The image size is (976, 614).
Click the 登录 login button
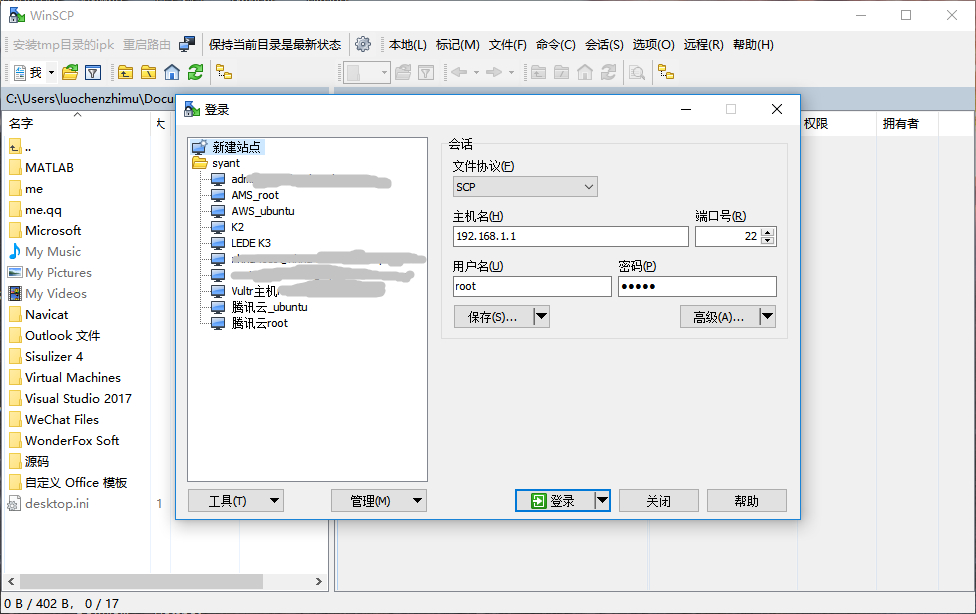[x=555, y=501]
